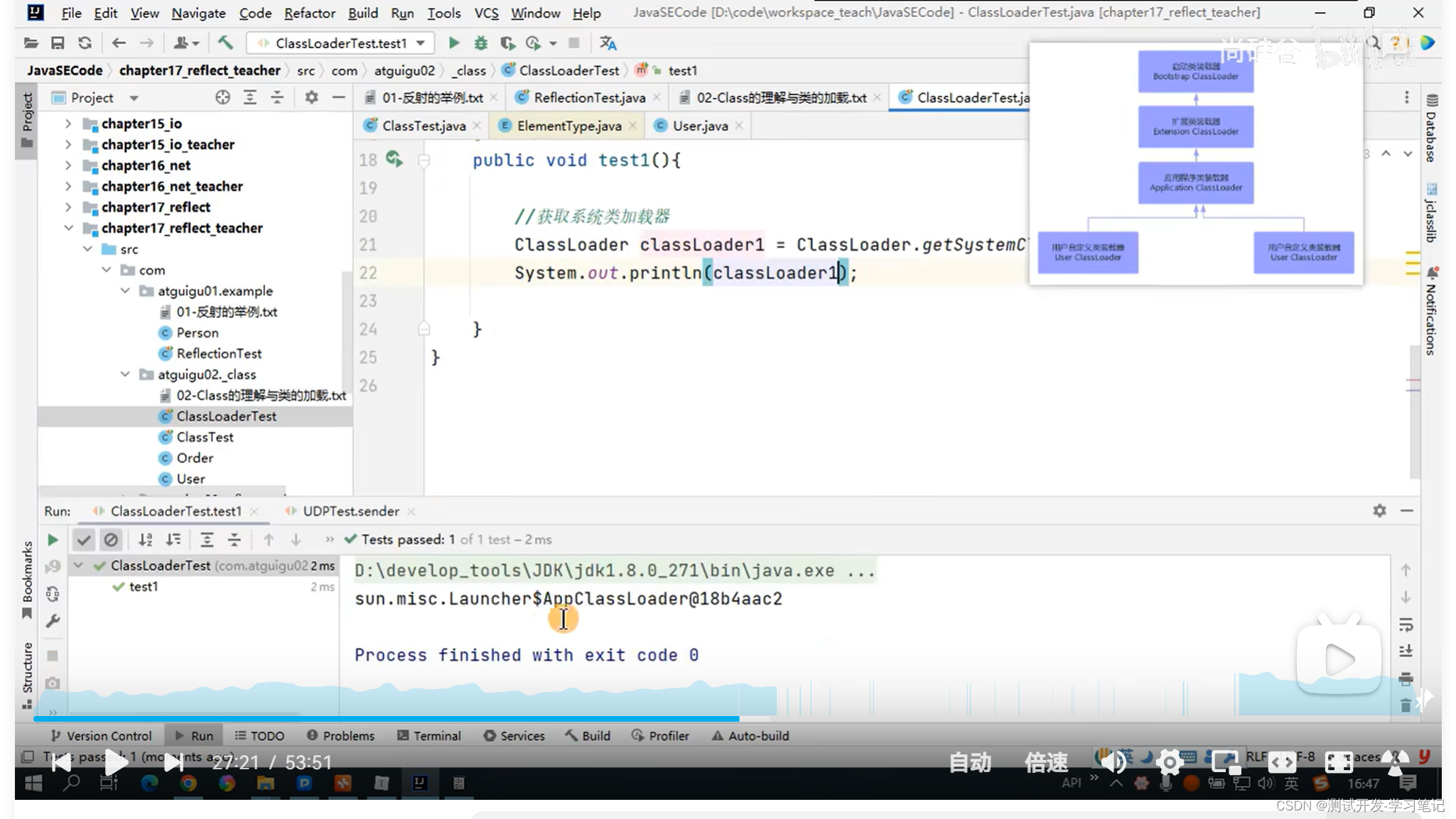Toggle show passed tests checkmark
Viewport: 1456px width, 819px height.
click(84, 540)
